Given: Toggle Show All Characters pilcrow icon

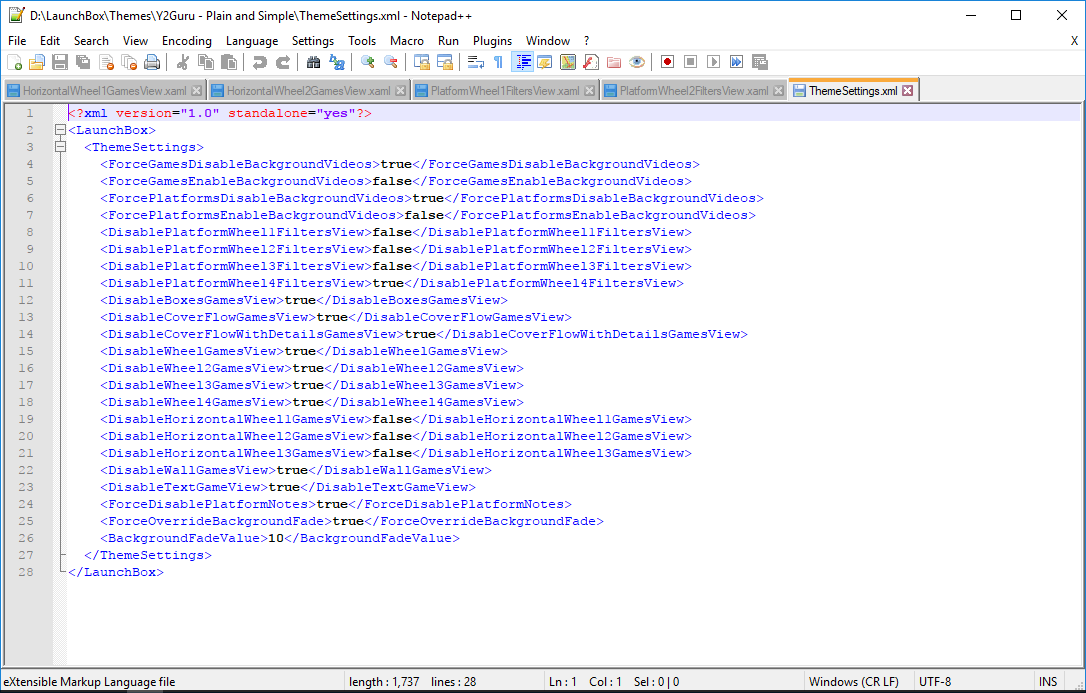Looking at the screenshot, I should coord(499,62).
